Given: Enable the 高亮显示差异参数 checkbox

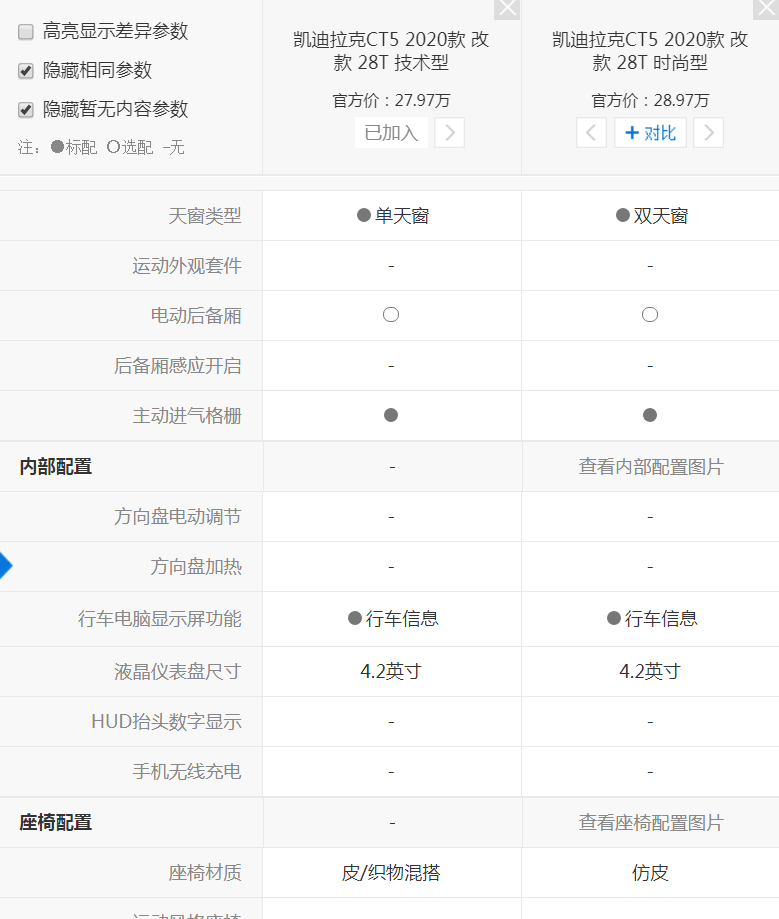Looking at the screenshot, I should (x=26, y=32).
